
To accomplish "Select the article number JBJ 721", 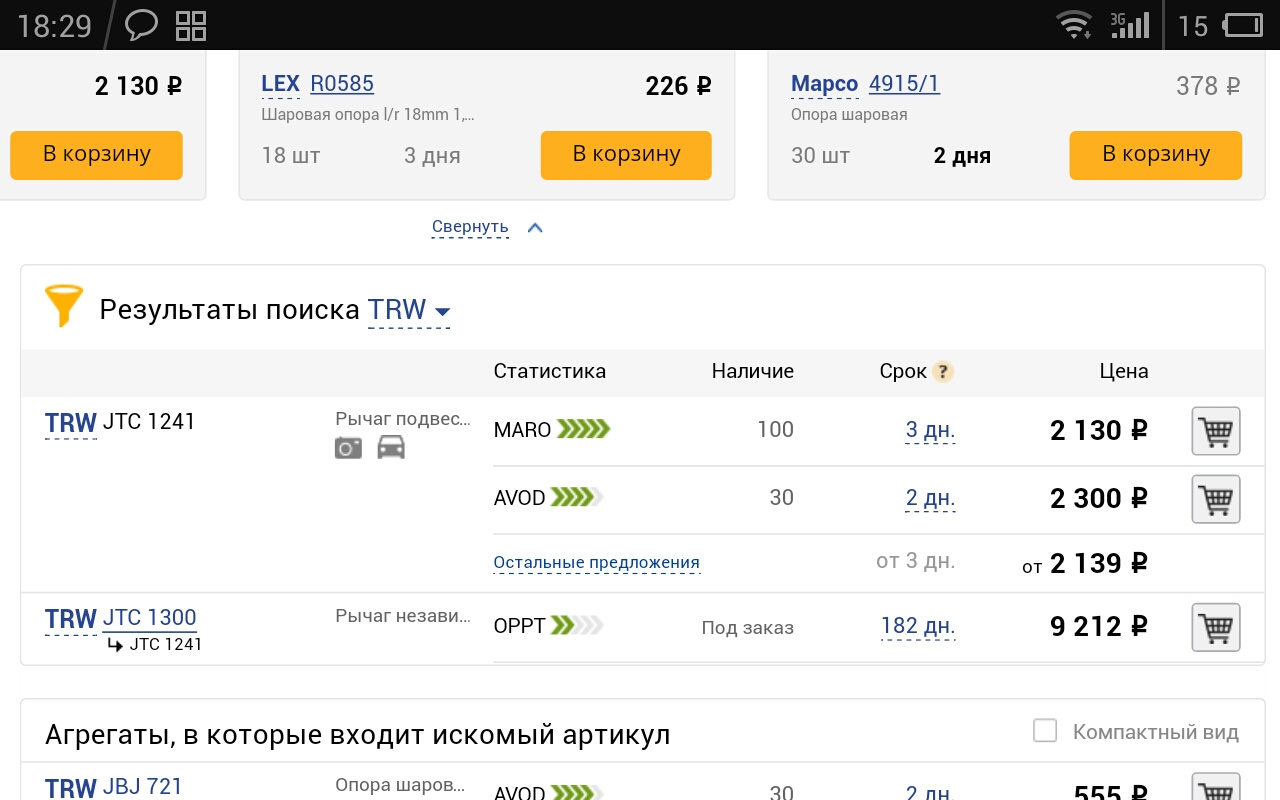I will (x=143, y=787).
